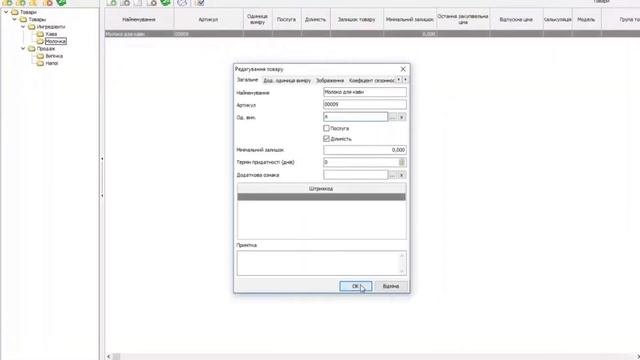
Task: Select the Ингредиенты folder label
Action: [x=51, y=27]
